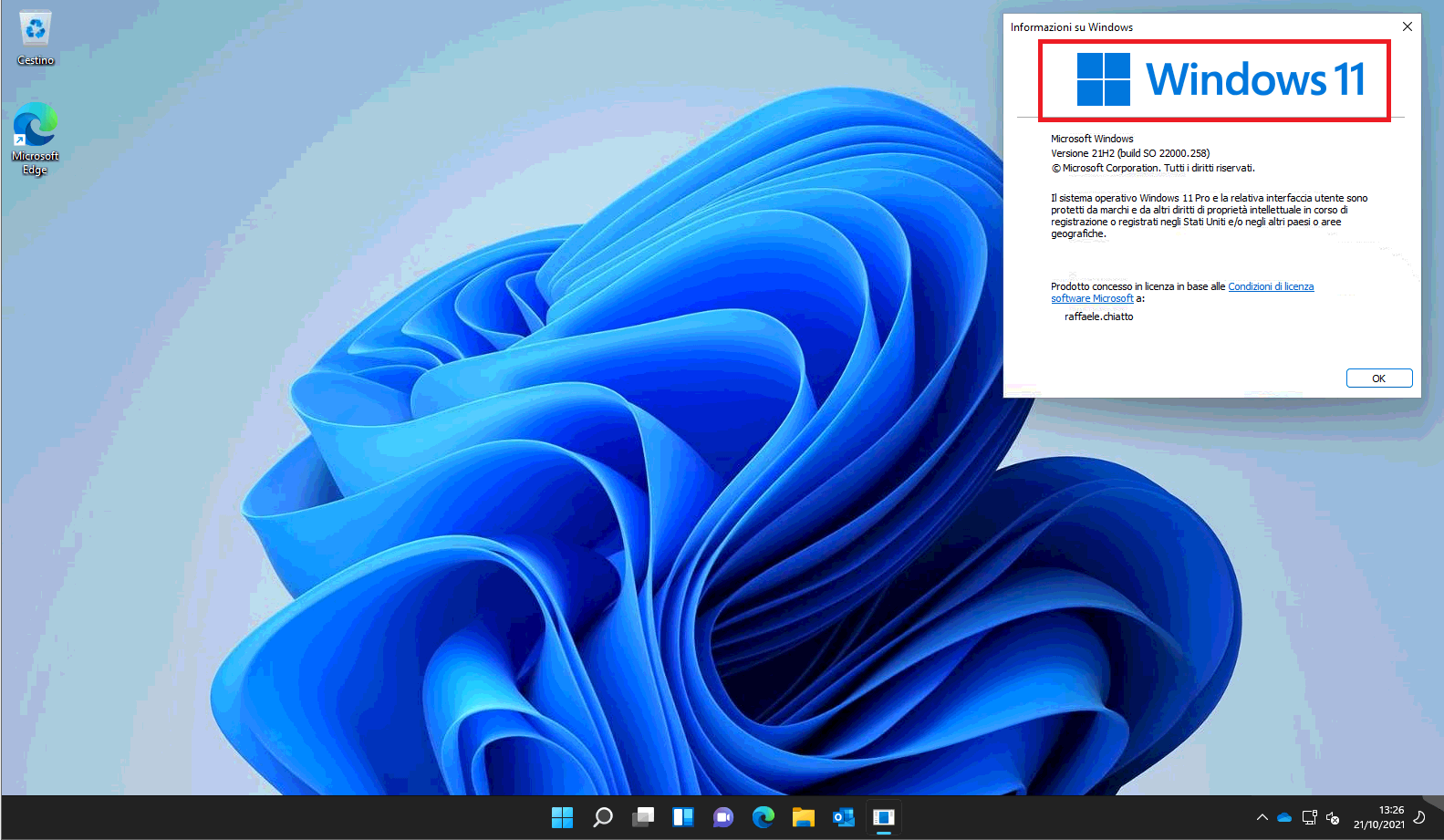Open OneDrive cloud tray icon
Image resolution: width=1444 pixels, height=840 pixels.
click(1284, 817)
